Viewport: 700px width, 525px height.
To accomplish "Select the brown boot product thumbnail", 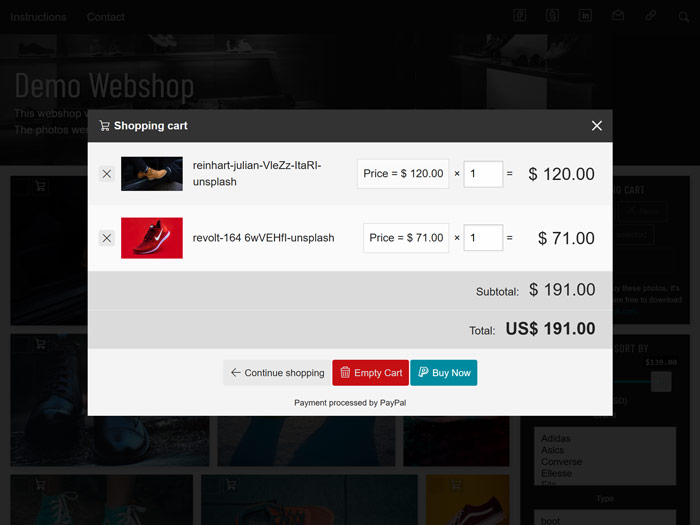I will (152, 174).
